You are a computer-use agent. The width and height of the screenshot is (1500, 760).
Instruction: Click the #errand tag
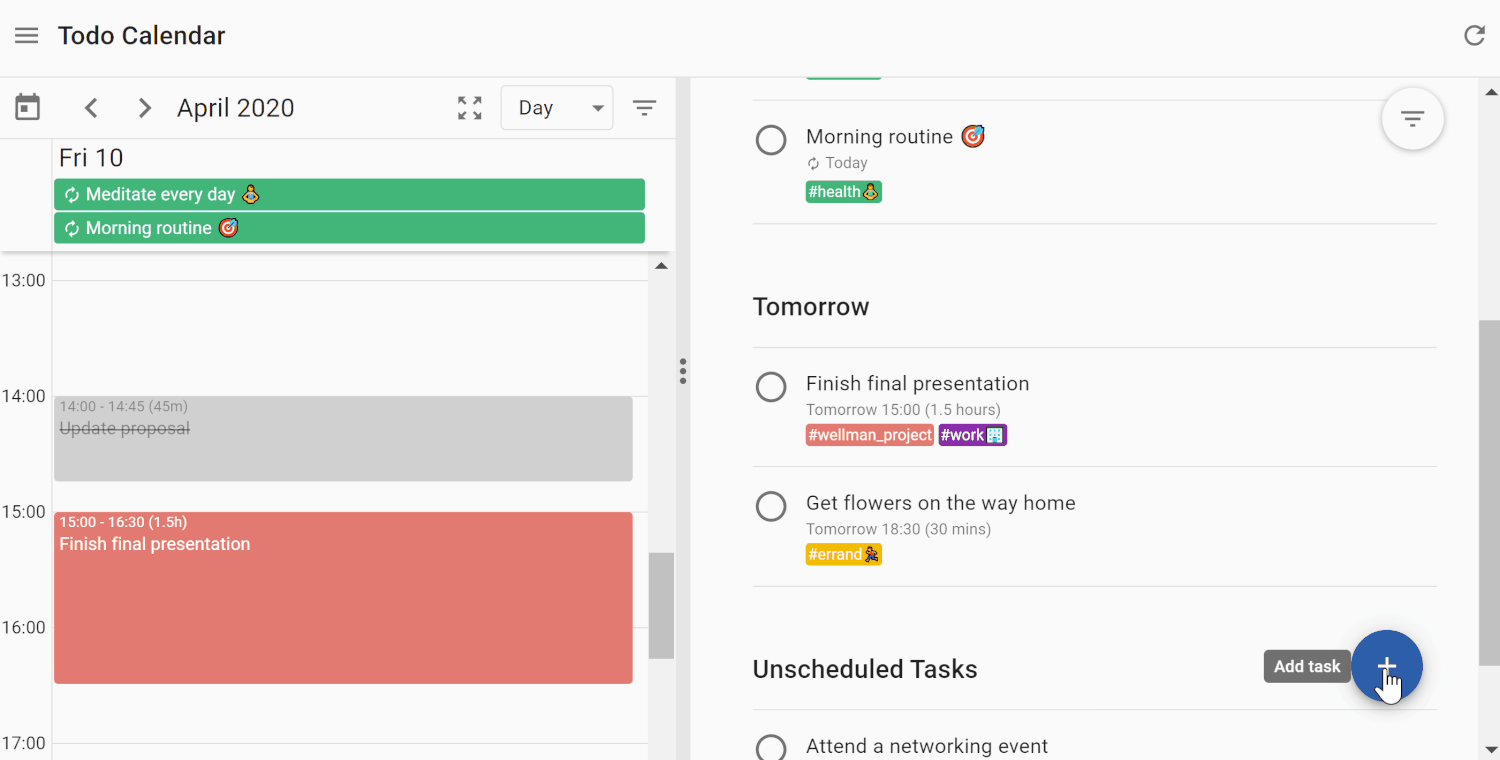coord(843,554)
